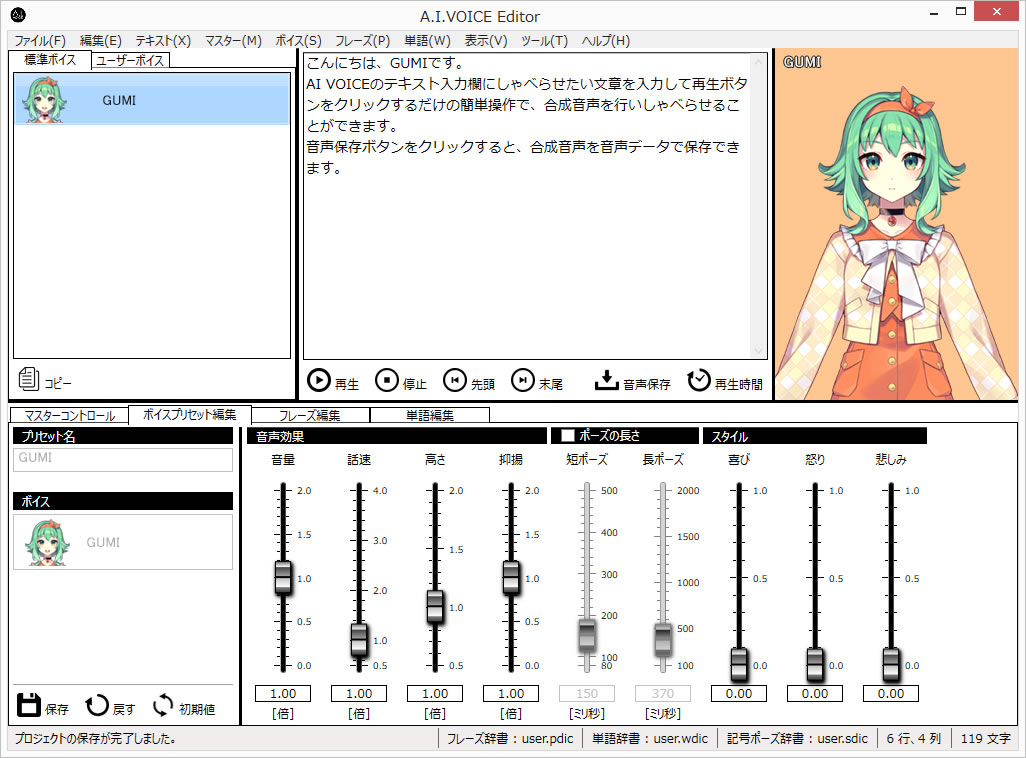Stop playback with the 停止 icon
The height and width of the screenshot is (758, 1026).
(x=387, y=380)
